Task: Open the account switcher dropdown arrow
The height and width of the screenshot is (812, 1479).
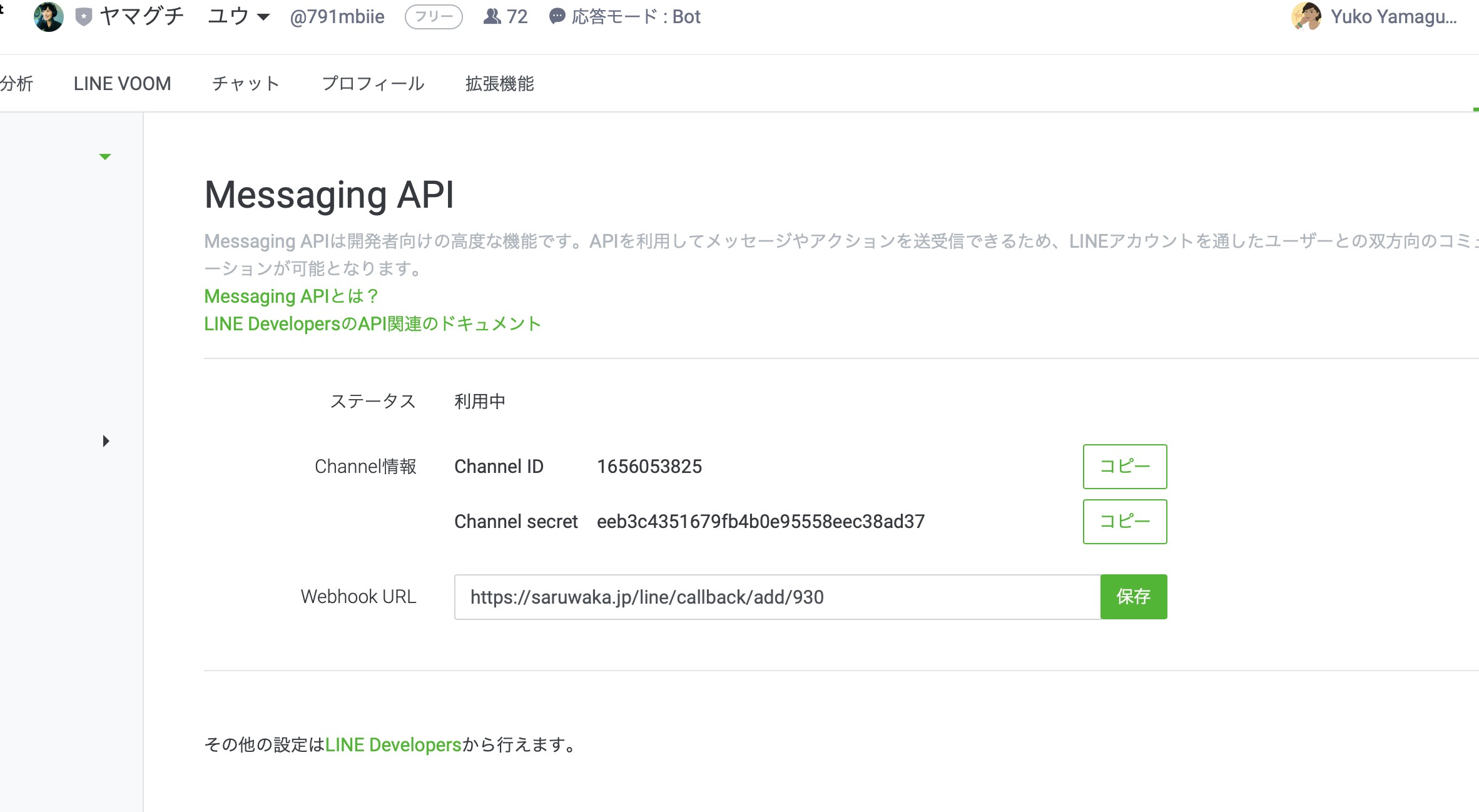Action: (x=263, y=17)
